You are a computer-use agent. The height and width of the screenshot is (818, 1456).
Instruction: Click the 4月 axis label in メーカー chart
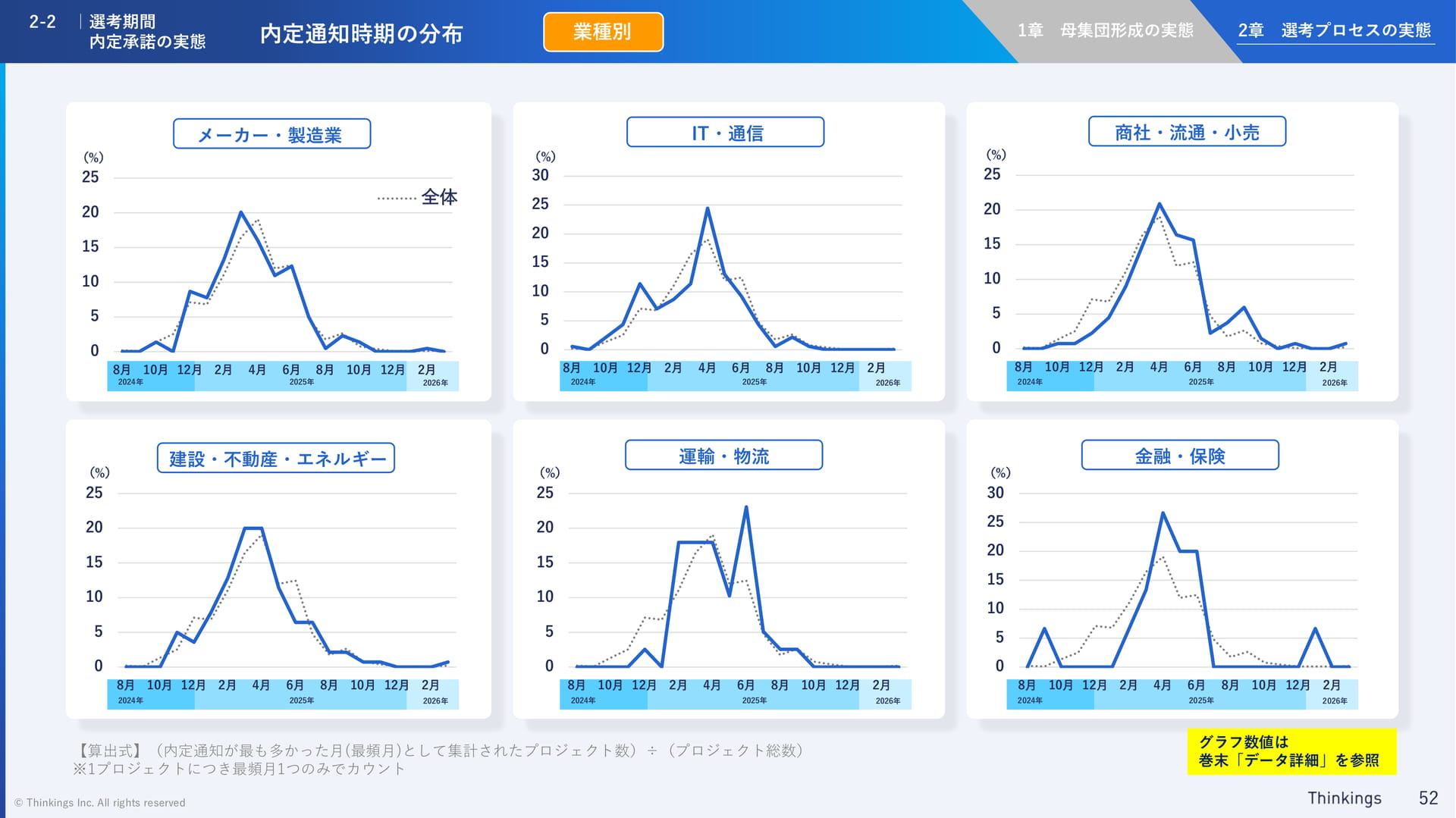point(257,370)
